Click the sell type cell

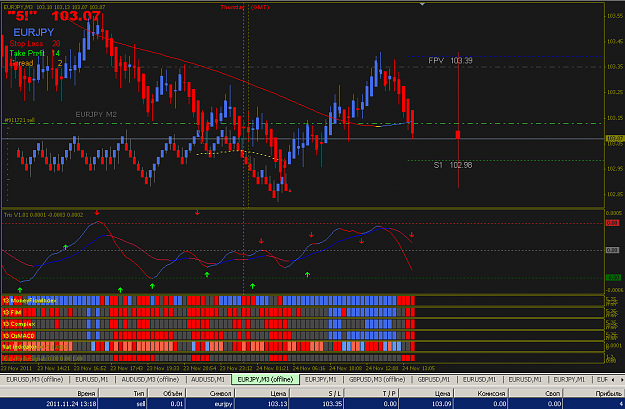click(140, 404)
